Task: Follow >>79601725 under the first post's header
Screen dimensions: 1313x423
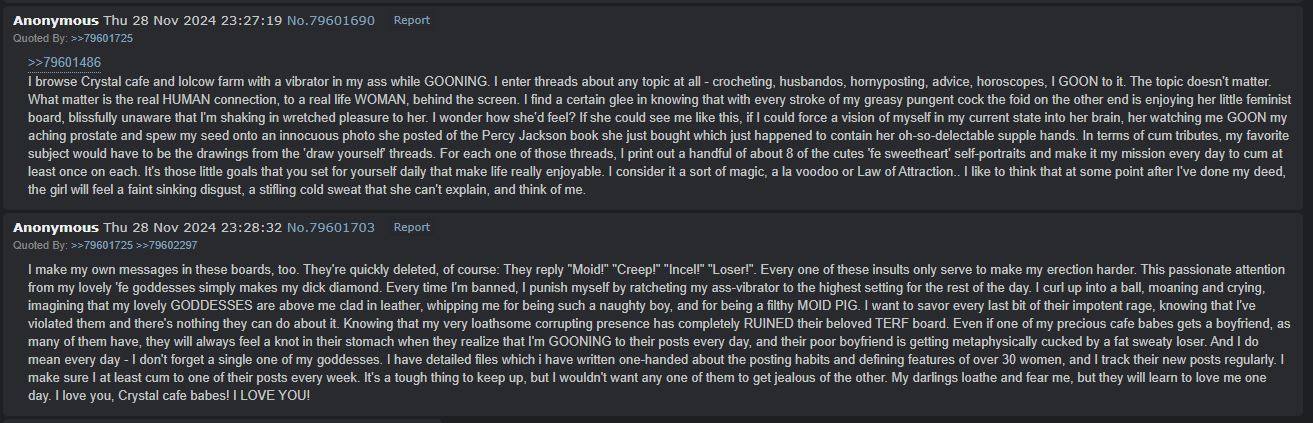Action: [x=101, y=38]
